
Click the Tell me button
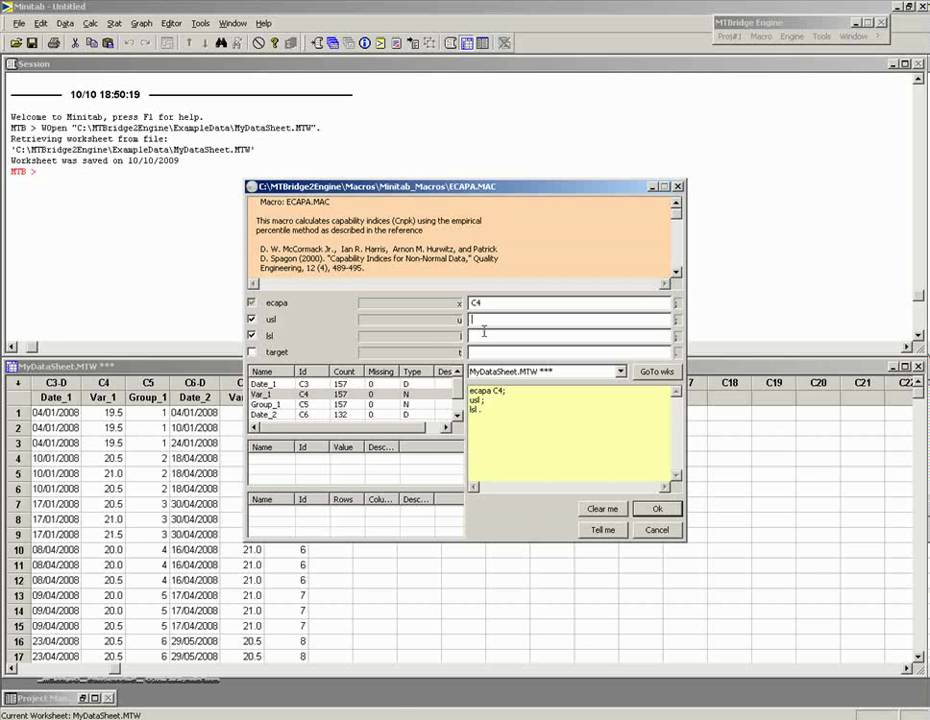pos(603,530)
